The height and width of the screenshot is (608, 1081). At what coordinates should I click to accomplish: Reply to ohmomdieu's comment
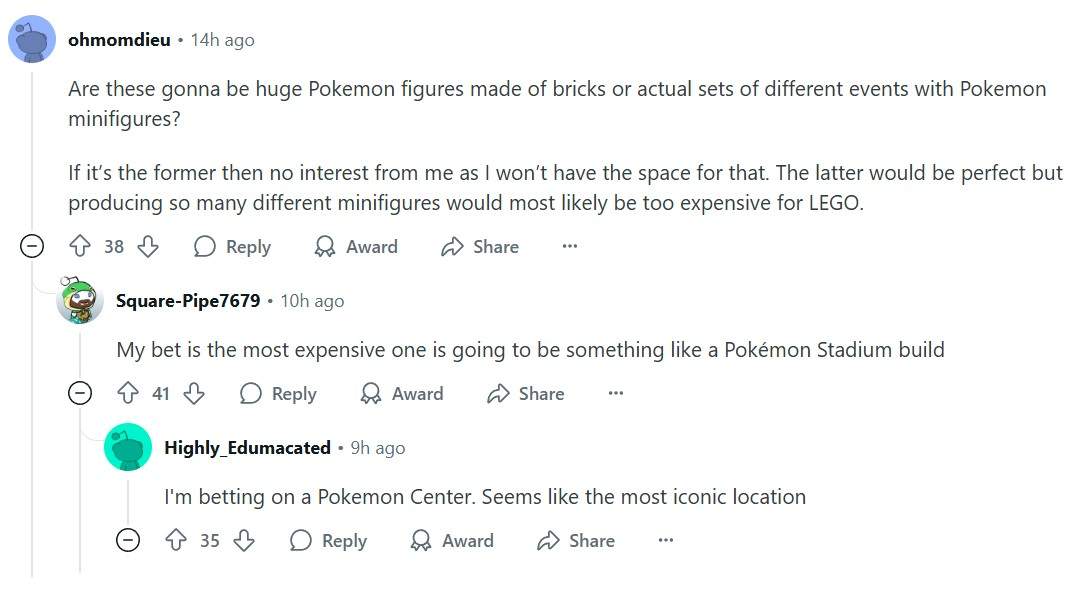tap(233, 247)
